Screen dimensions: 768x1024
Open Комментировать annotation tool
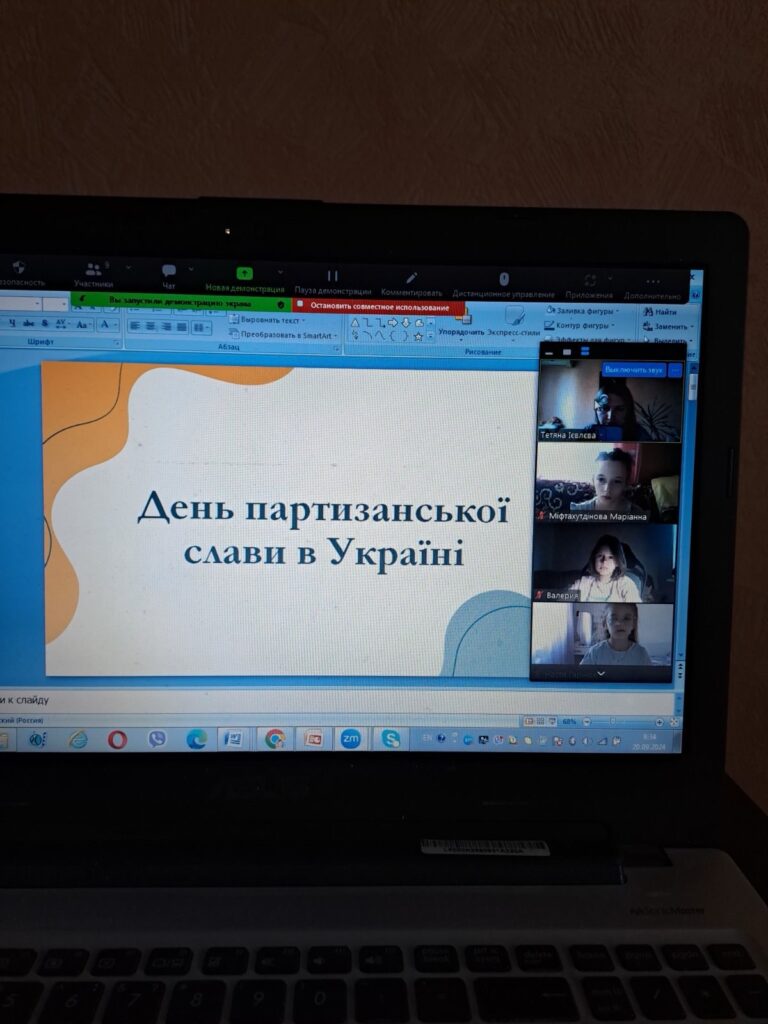(x=411, y=285)
